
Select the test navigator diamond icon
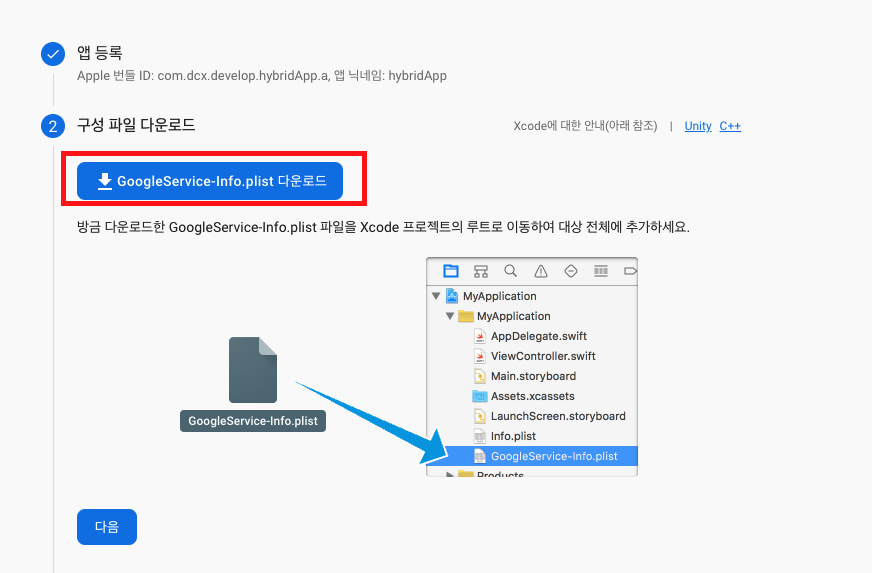point(571,271)
